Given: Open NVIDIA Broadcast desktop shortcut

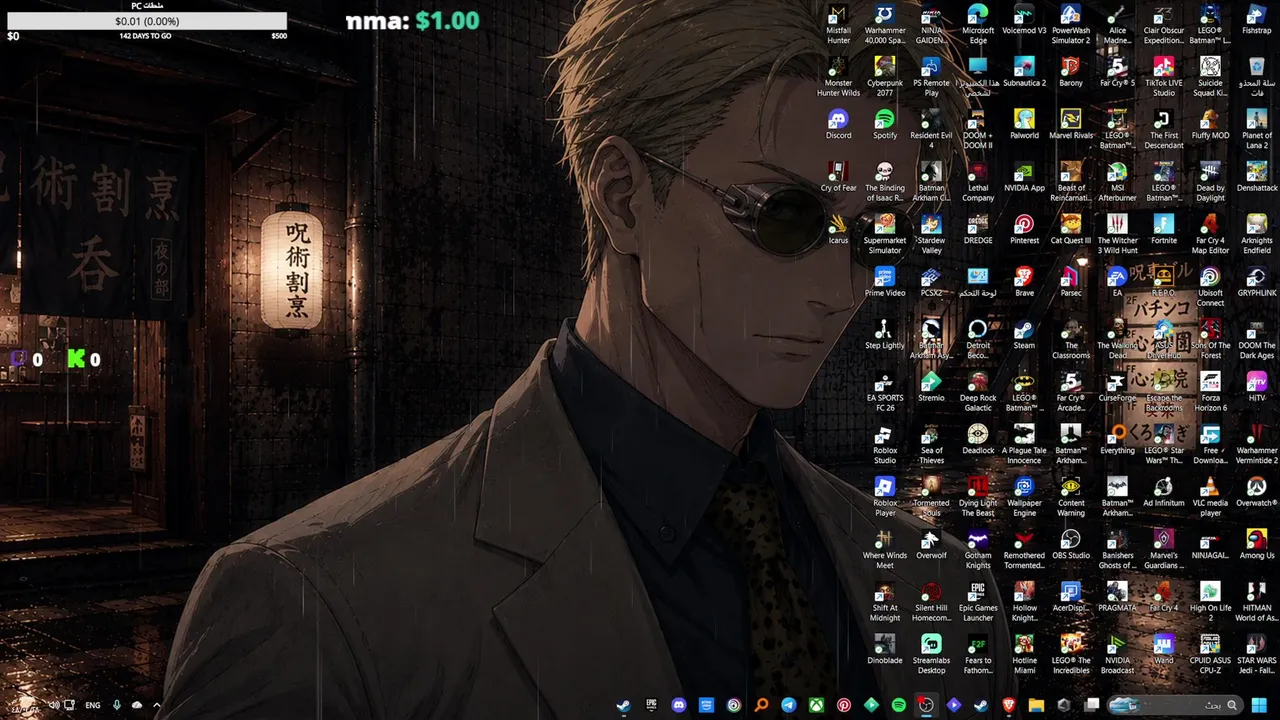Looking at the screenshot, I should point(1117,654).
